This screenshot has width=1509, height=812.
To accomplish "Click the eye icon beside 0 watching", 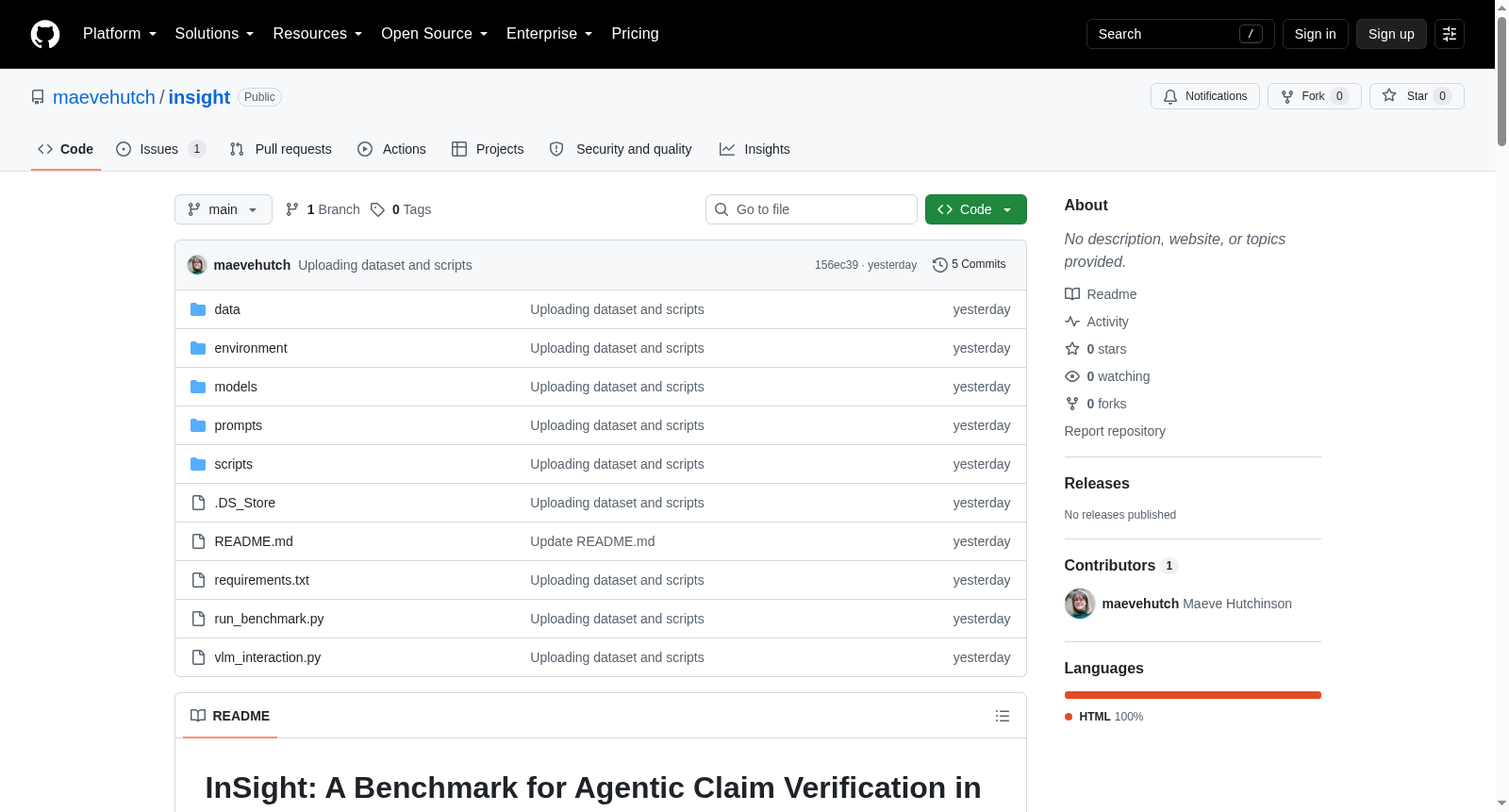I will point(1072,376).
